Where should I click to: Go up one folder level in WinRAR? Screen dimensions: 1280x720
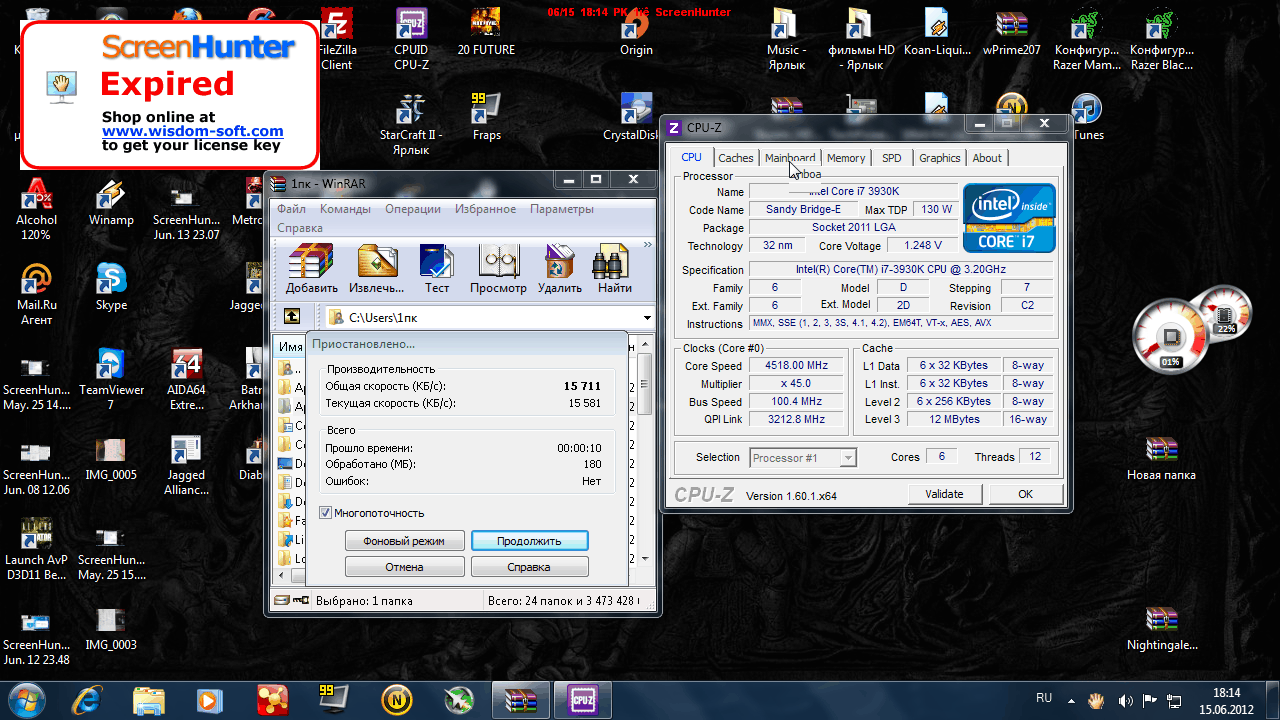coord(291,317)
